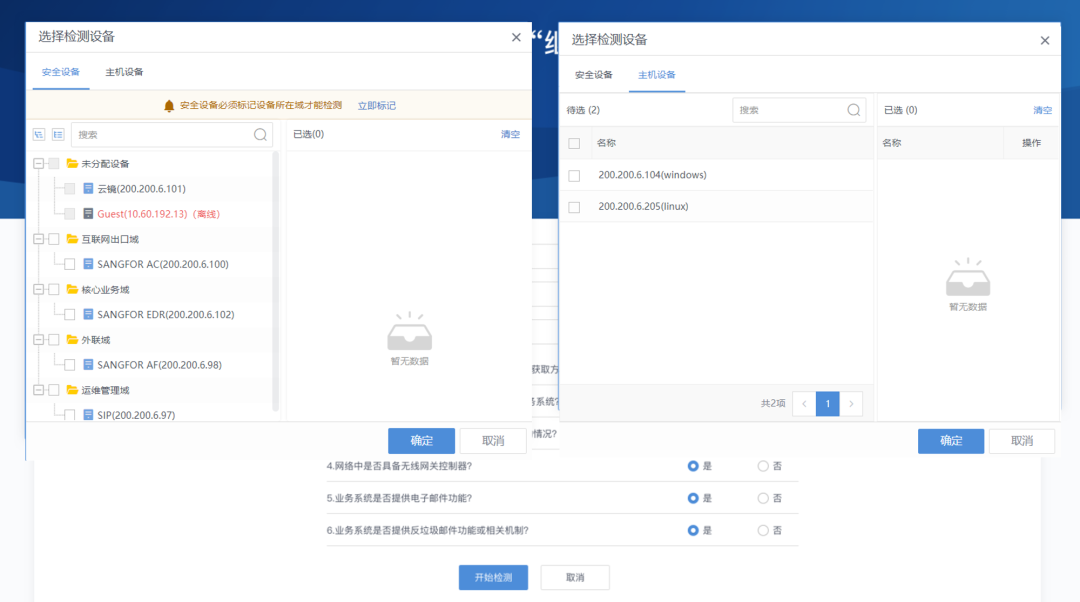Collapse the 互联网出口域 tree node
The image size is (1080, 602).
point(39,239)
